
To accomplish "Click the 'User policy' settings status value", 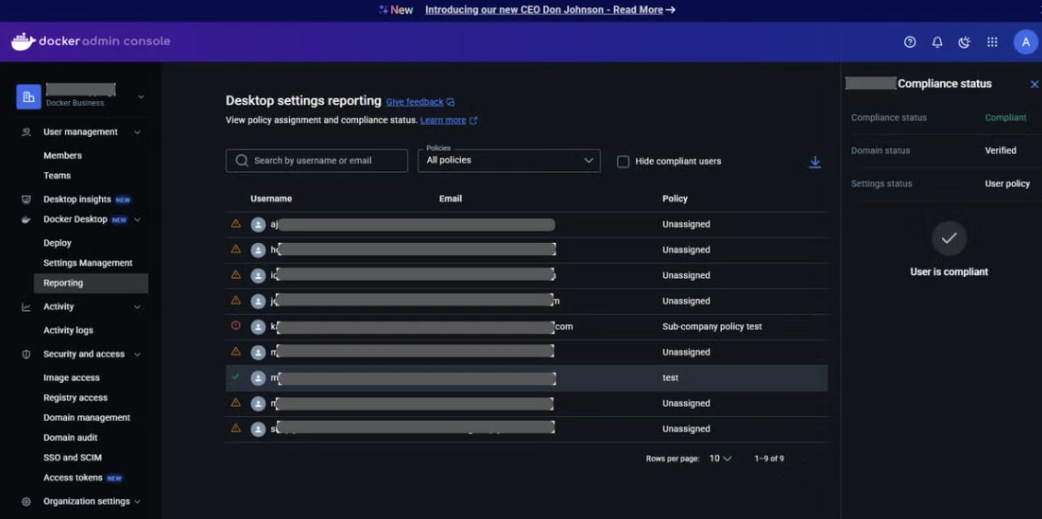I will tap(1007, 184).
